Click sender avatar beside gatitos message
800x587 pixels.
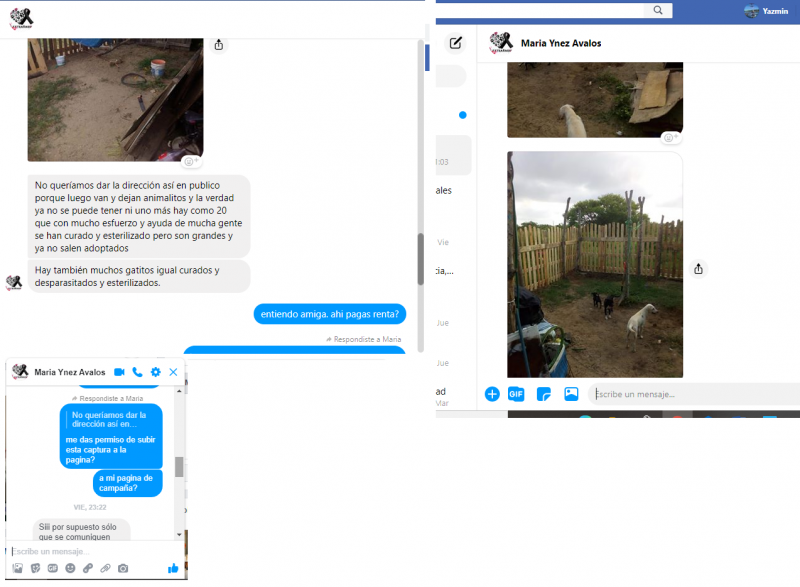tap(14, 282)
